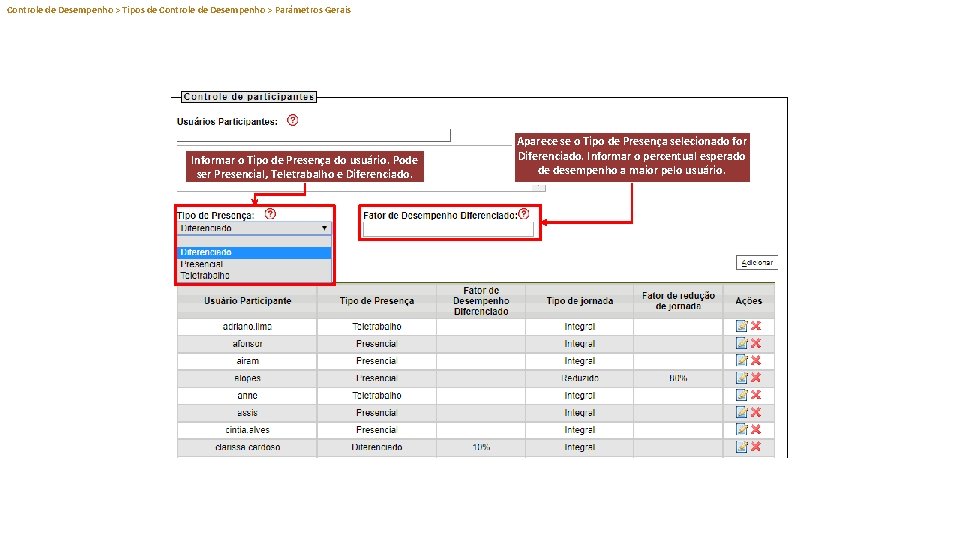
Task: Select the anne user cell
Action: click(x=247, y=396)
